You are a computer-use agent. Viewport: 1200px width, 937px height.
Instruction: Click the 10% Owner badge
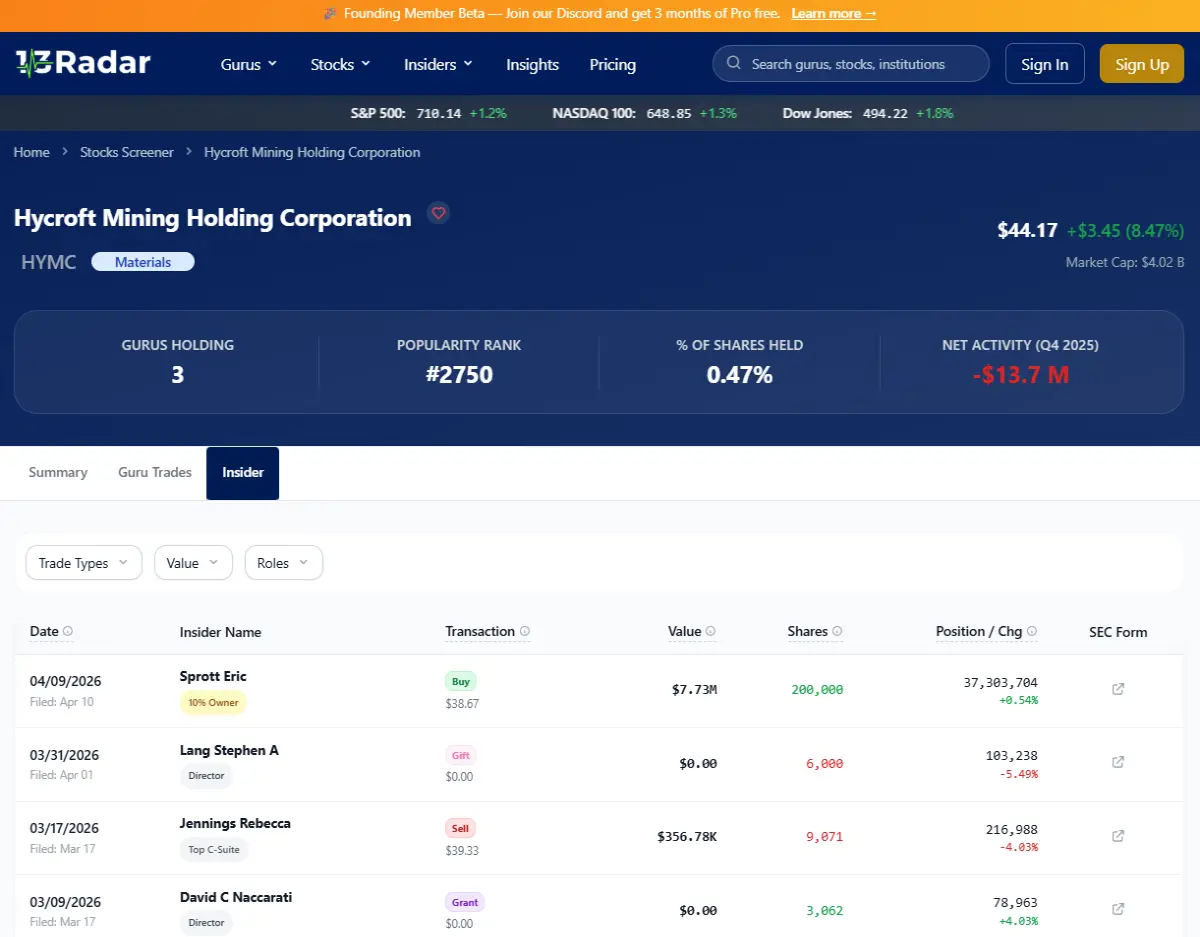(x=213, y=702)
